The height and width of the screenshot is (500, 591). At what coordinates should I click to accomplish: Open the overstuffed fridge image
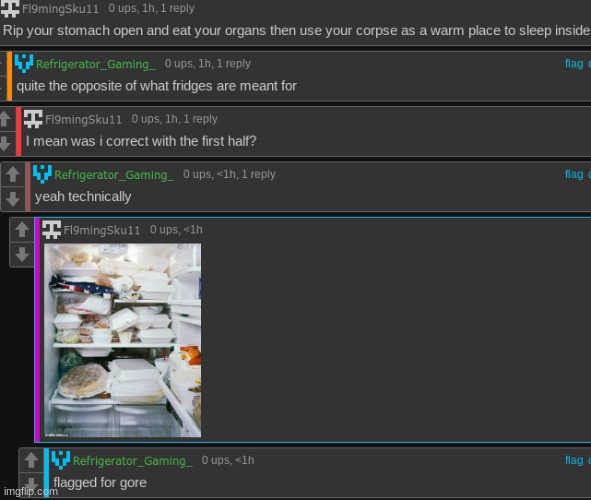coord(122,340)
